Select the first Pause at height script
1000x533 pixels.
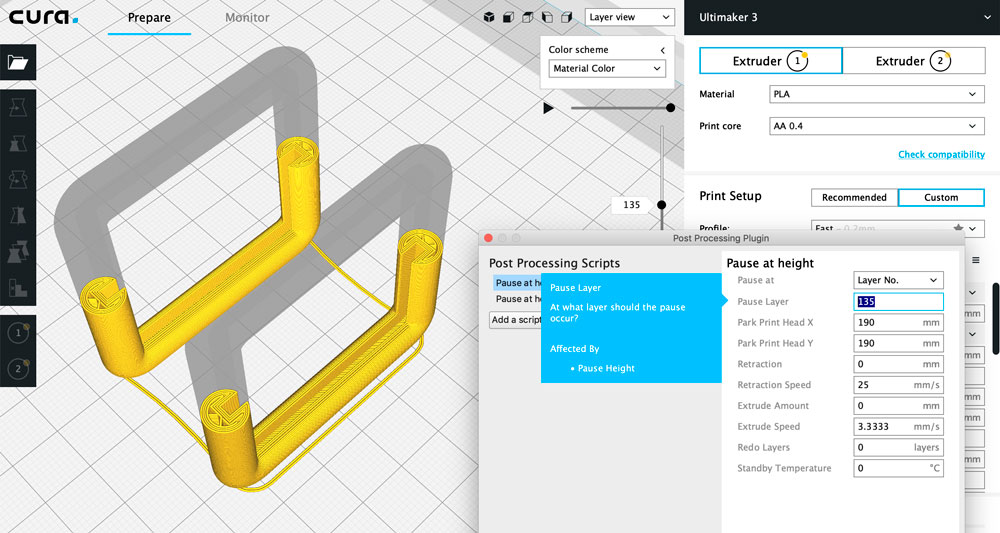point(517,282)
